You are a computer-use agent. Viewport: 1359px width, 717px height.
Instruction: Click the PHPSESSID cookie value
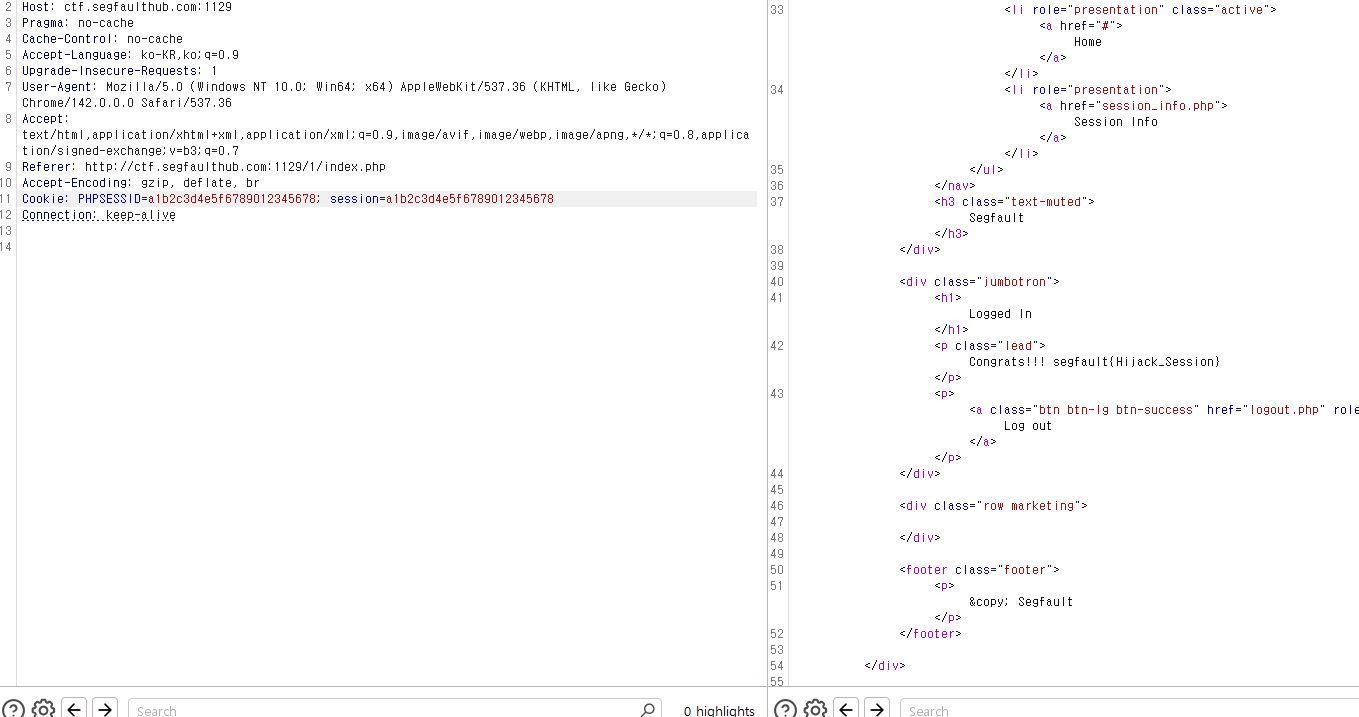click(x=232, y=199)
